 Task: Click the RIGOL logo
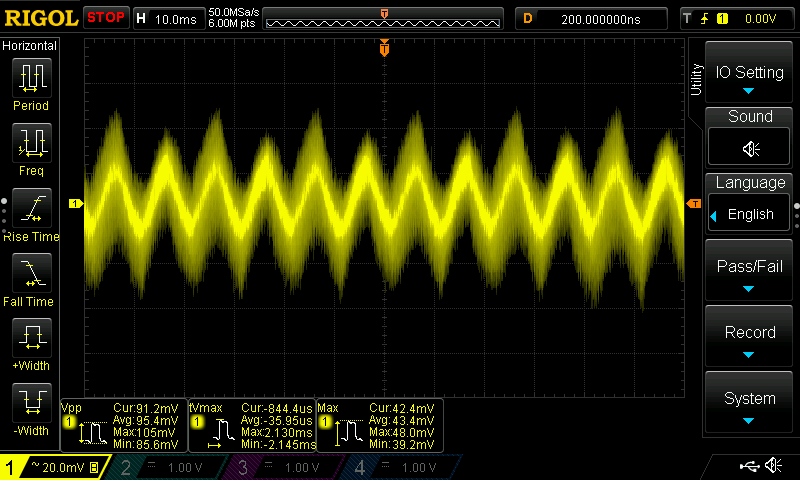point(41,18)
